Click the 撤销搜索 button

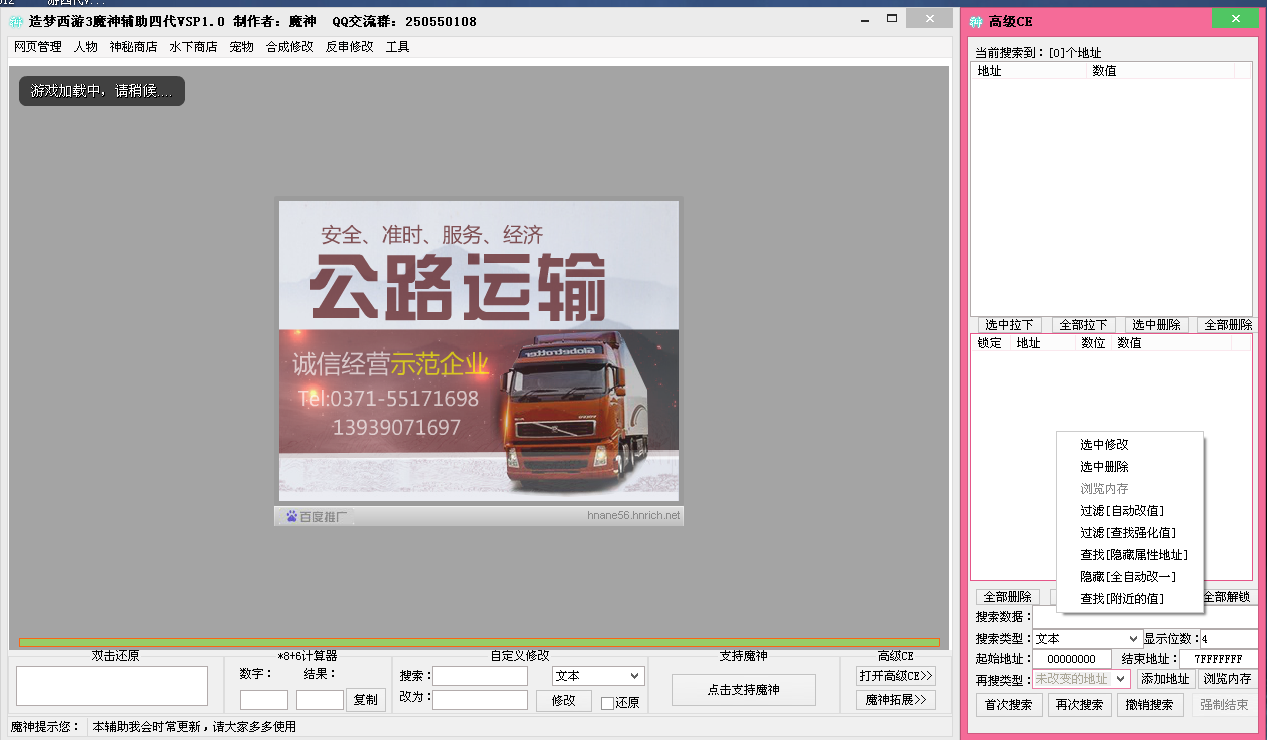1152,705
